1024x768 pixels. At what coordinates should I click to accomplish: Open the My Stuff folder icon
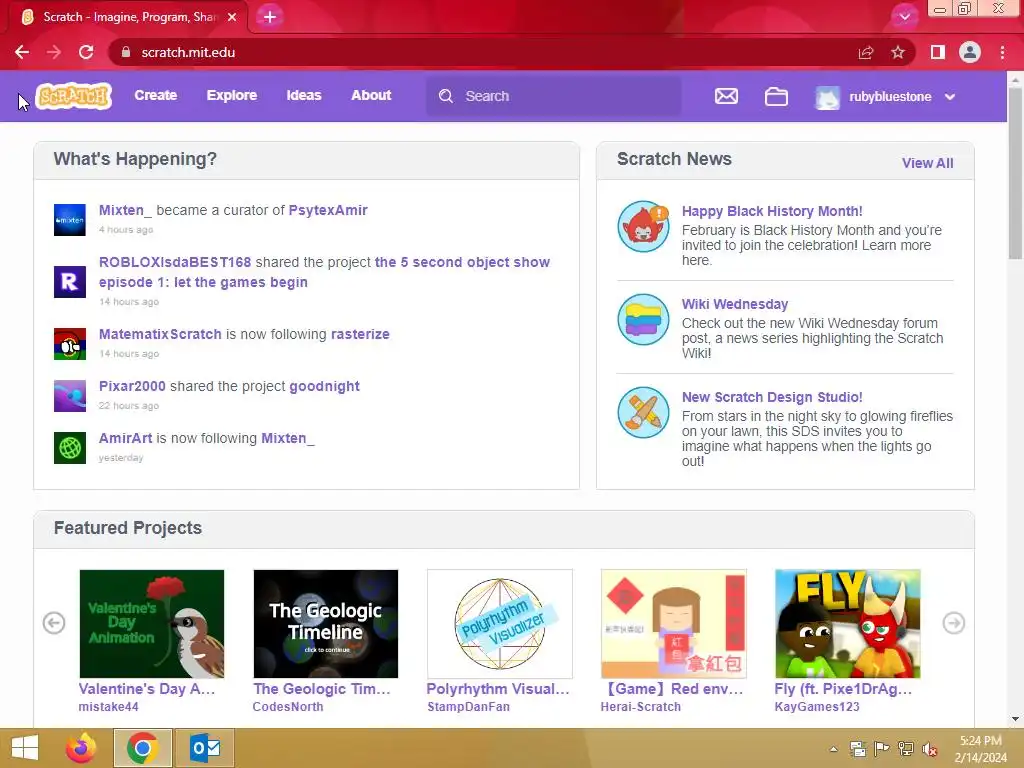[x=776, y=97]
